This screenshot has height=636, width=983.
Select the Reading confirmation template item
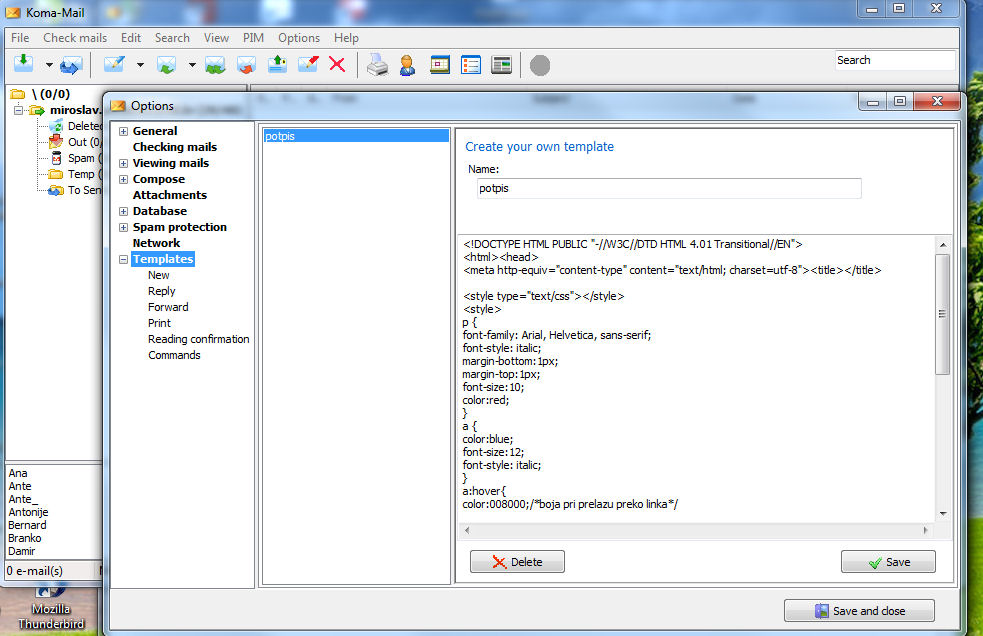(198, 339)
